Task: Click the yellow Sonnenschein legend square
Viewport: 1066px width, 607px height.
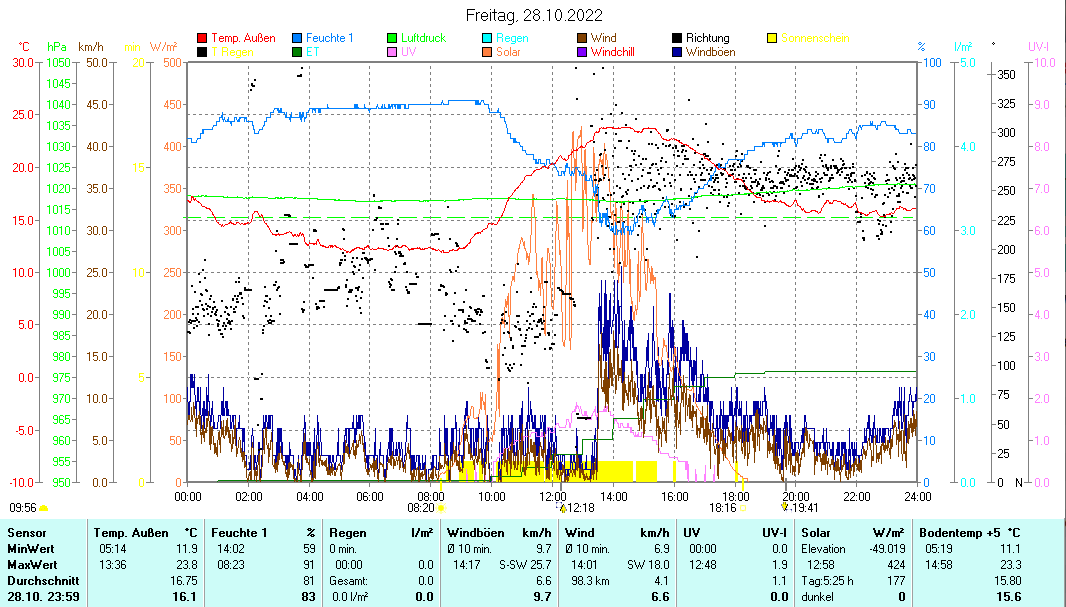Action: [773, 38]
